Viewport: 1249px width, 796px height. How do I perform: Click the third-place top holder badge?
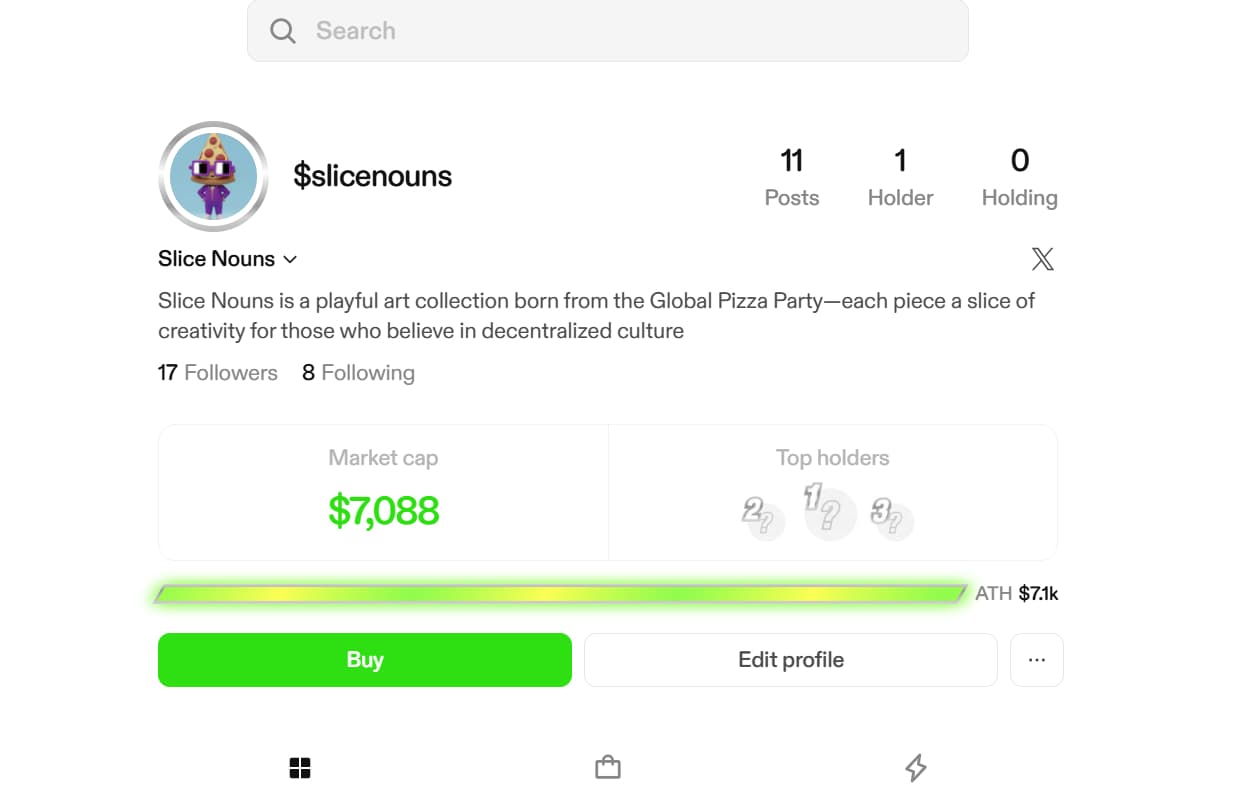[892, 519]
